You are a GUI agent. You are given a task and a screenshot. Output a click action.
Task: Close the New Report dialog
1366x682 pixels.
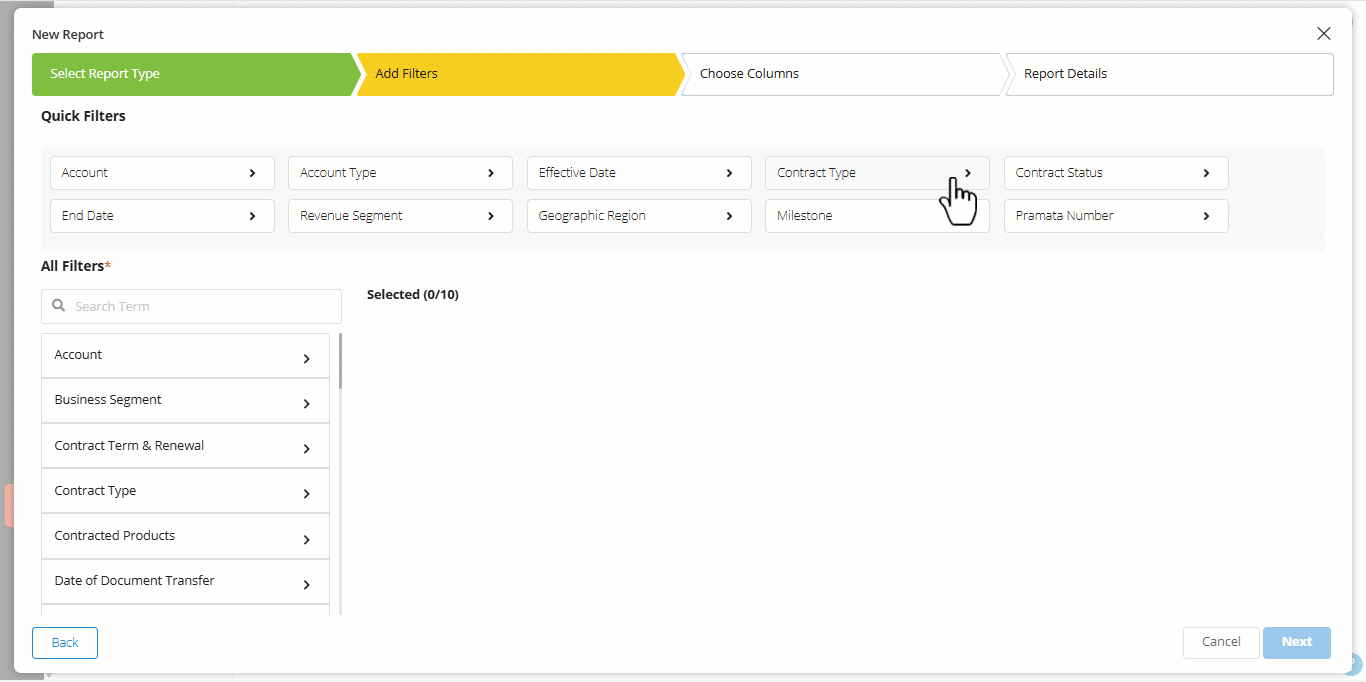tap(1324, 34)
